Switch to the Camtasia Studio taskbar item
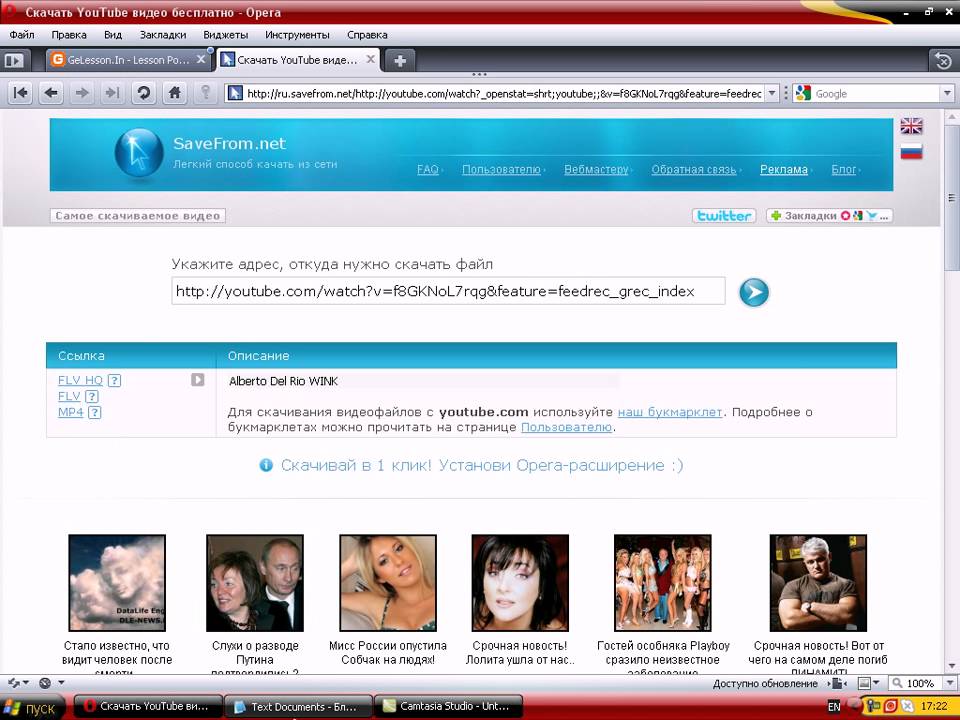The image size is (960, 720). (x=449, y=707)
